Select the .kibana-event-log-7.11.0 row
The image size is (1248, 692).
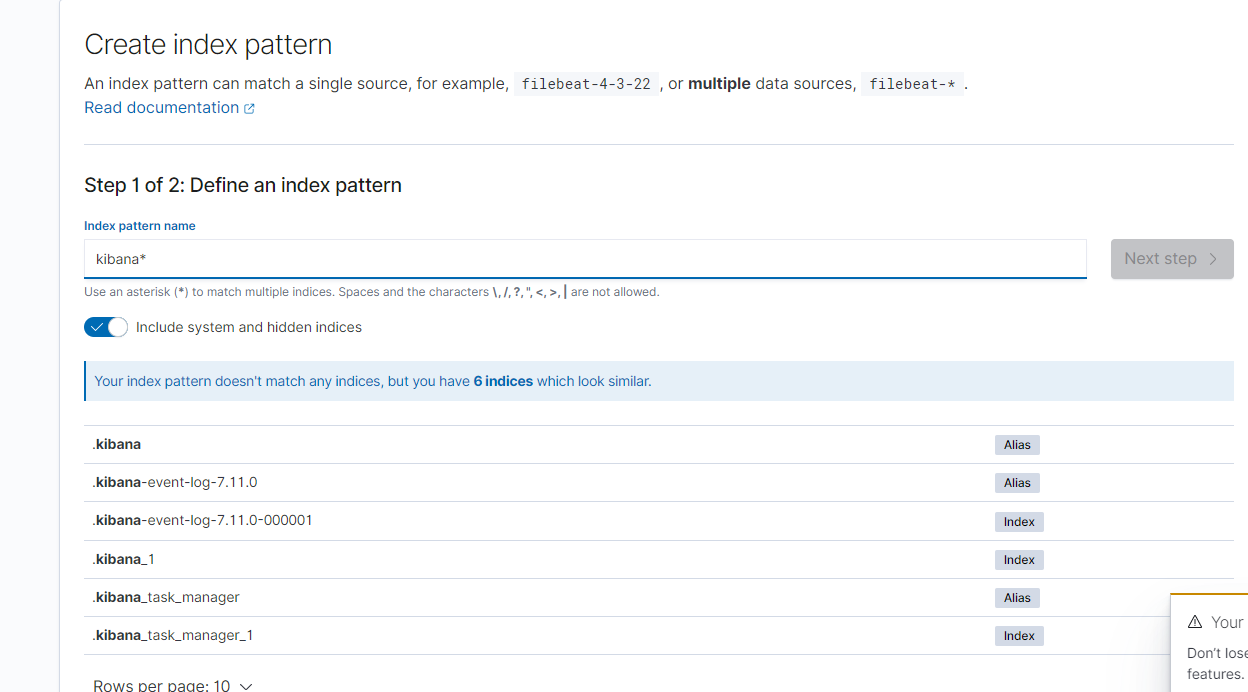(176, 481)
